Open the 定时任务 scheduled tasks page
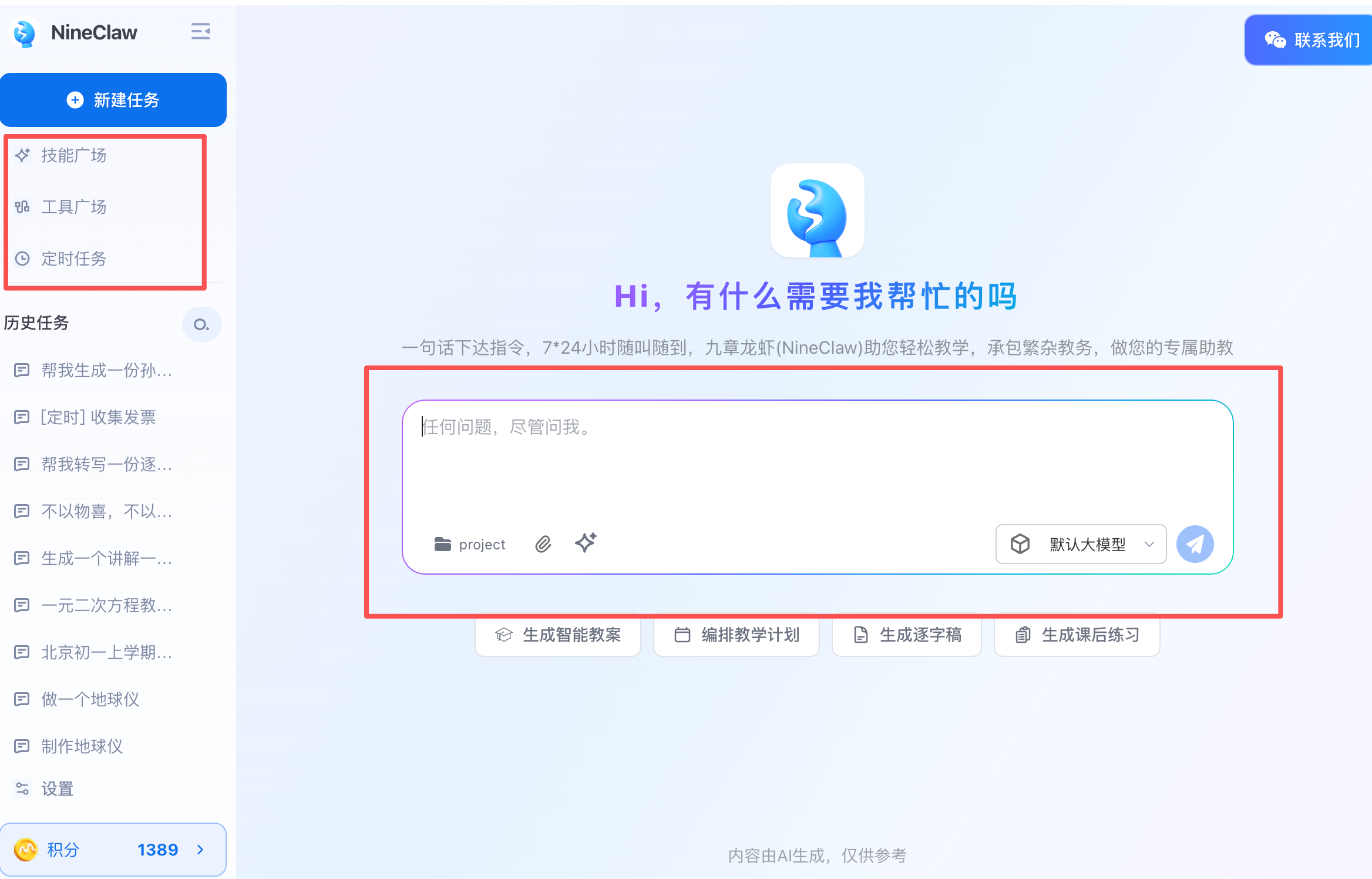 pyautogui.click(x=74, y=259)
